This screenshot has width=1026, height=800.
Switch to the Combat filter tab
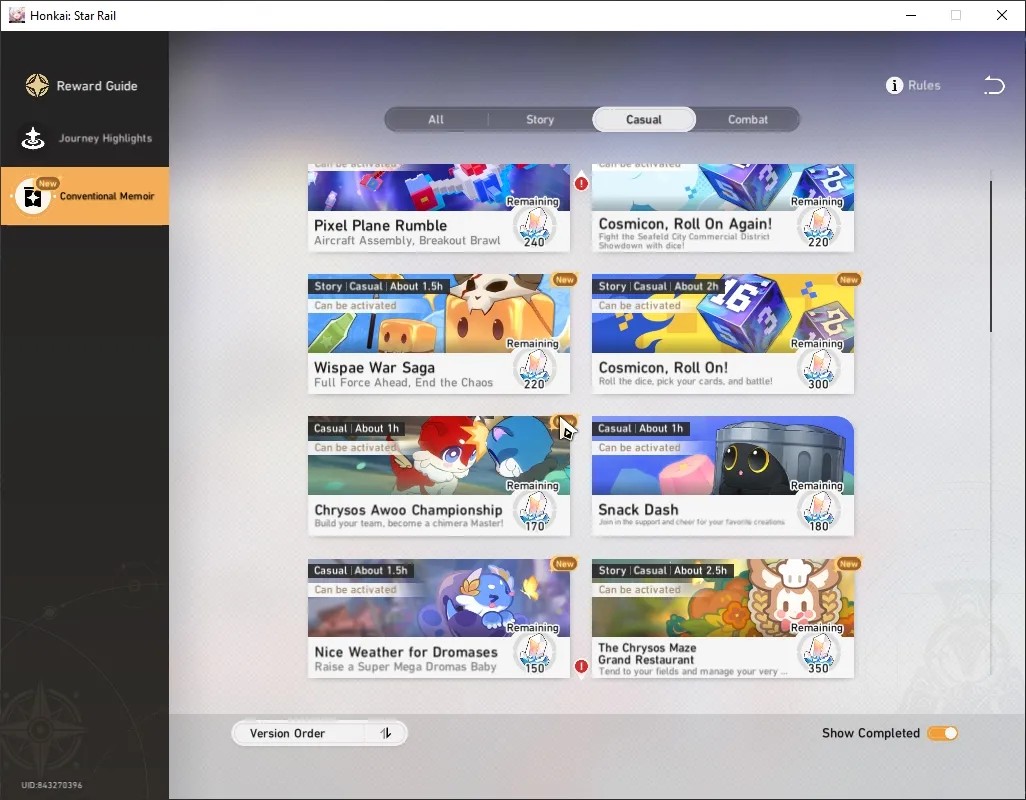[x=748, y=120]
